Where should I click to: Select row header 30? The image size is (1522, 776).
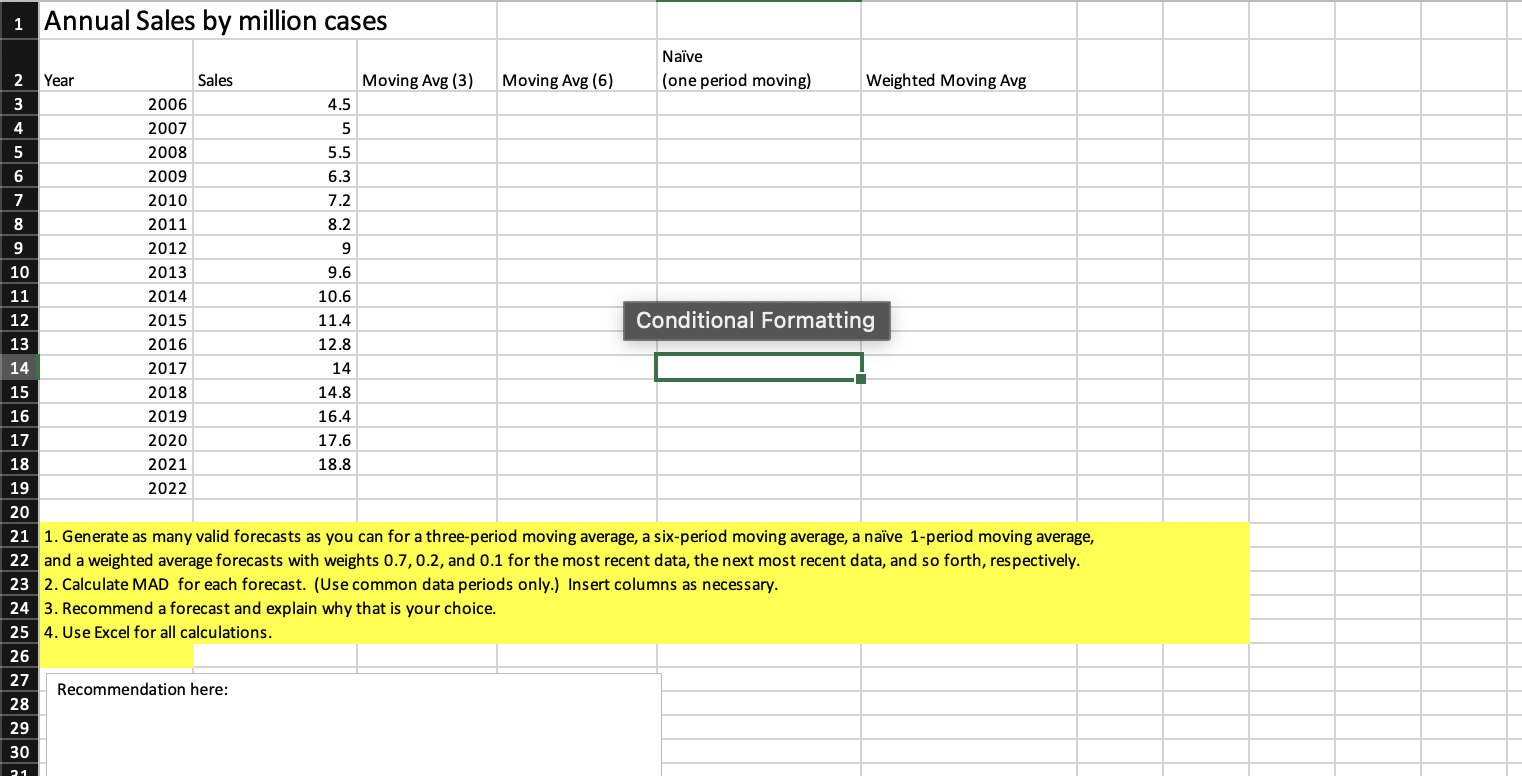pos(19,752)
